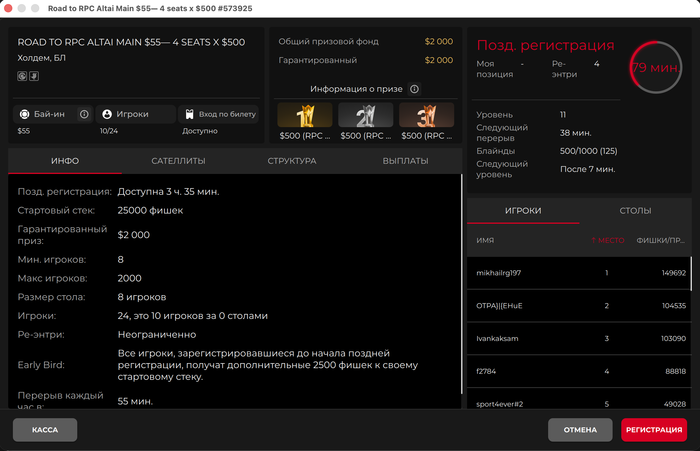Select player f2784 row
This screenshot has width=700, height=451.
[x=579, y=371]
